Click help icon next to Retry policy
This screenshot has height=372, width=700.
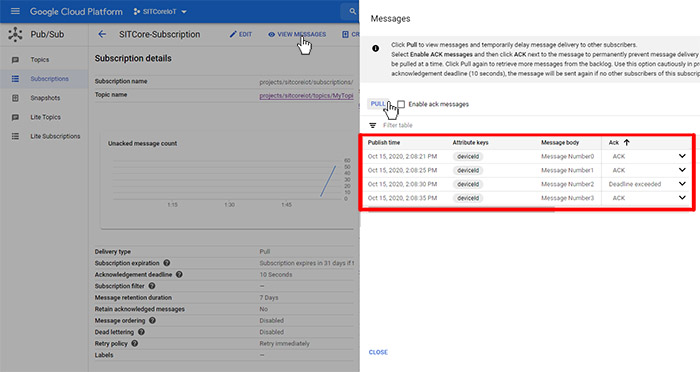pos(135,343)
